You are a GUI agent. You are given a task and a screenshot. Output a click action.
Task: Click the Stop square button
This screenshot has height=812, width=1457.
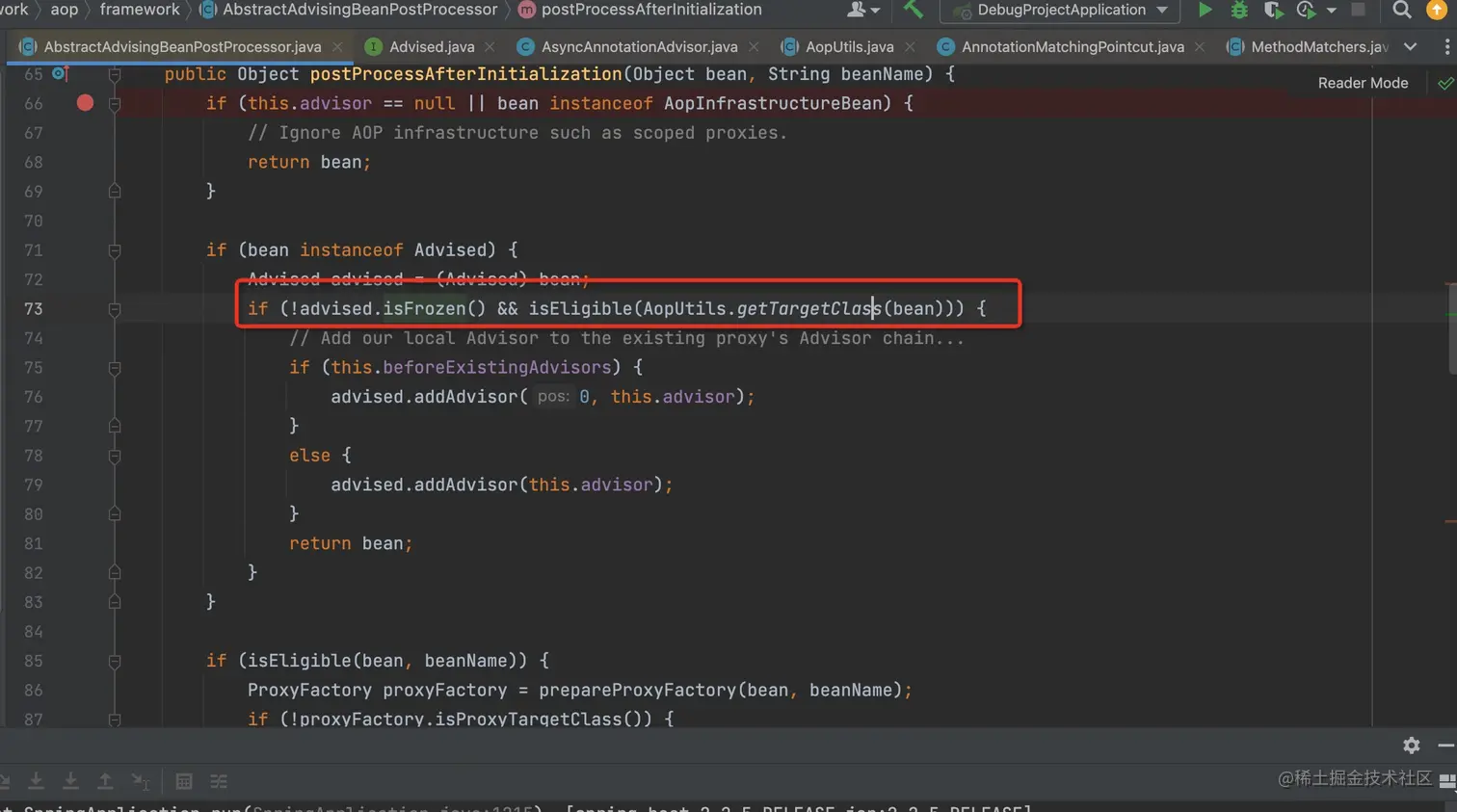[x=1358, y=10]
